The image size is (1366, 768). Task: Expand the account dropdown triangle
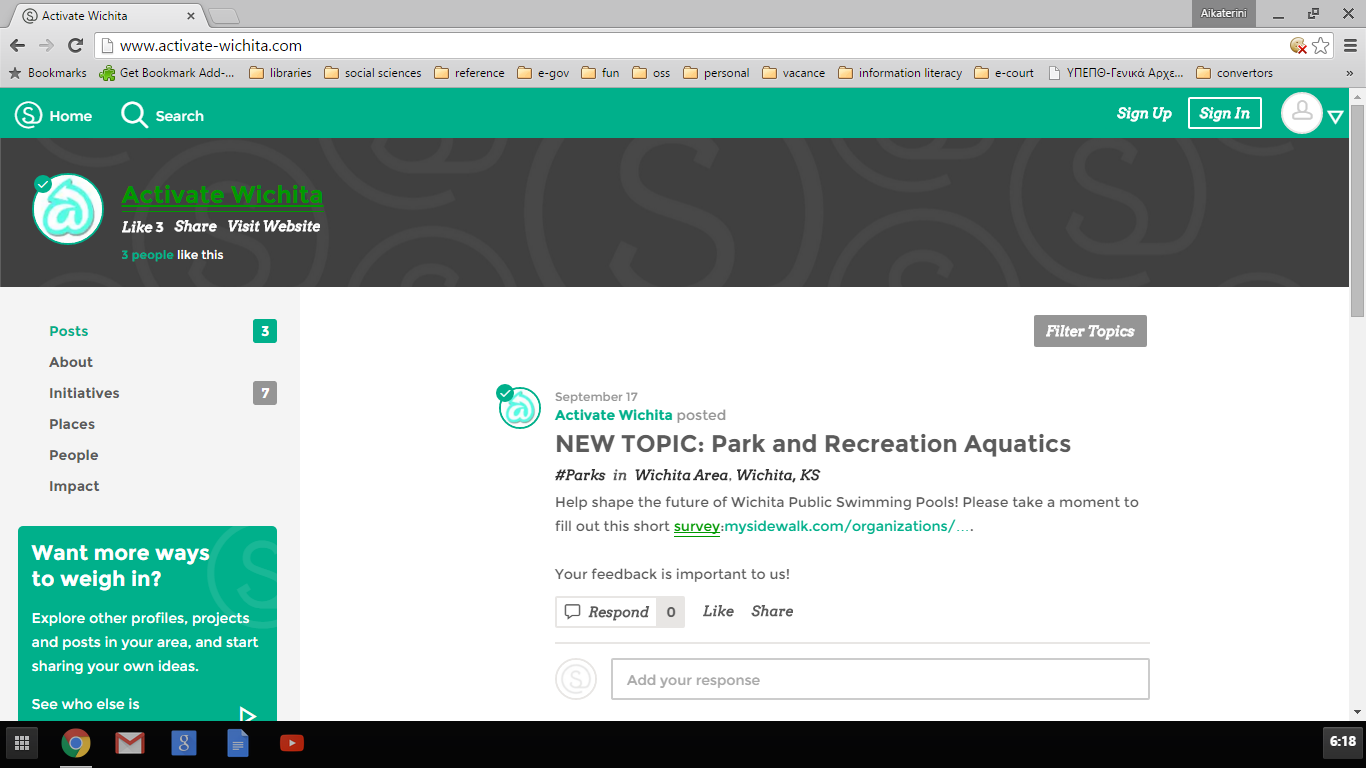click(x=1335, y=117)
